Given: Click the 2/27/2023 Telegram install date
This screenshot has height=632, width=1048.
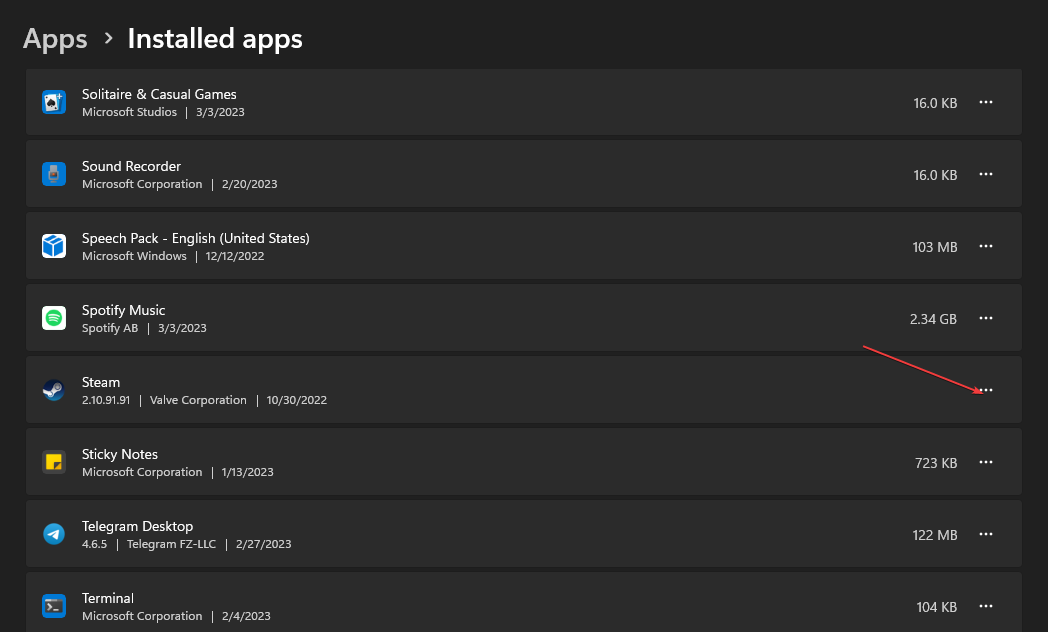Looking at the screenshot, I should [263, 544].
